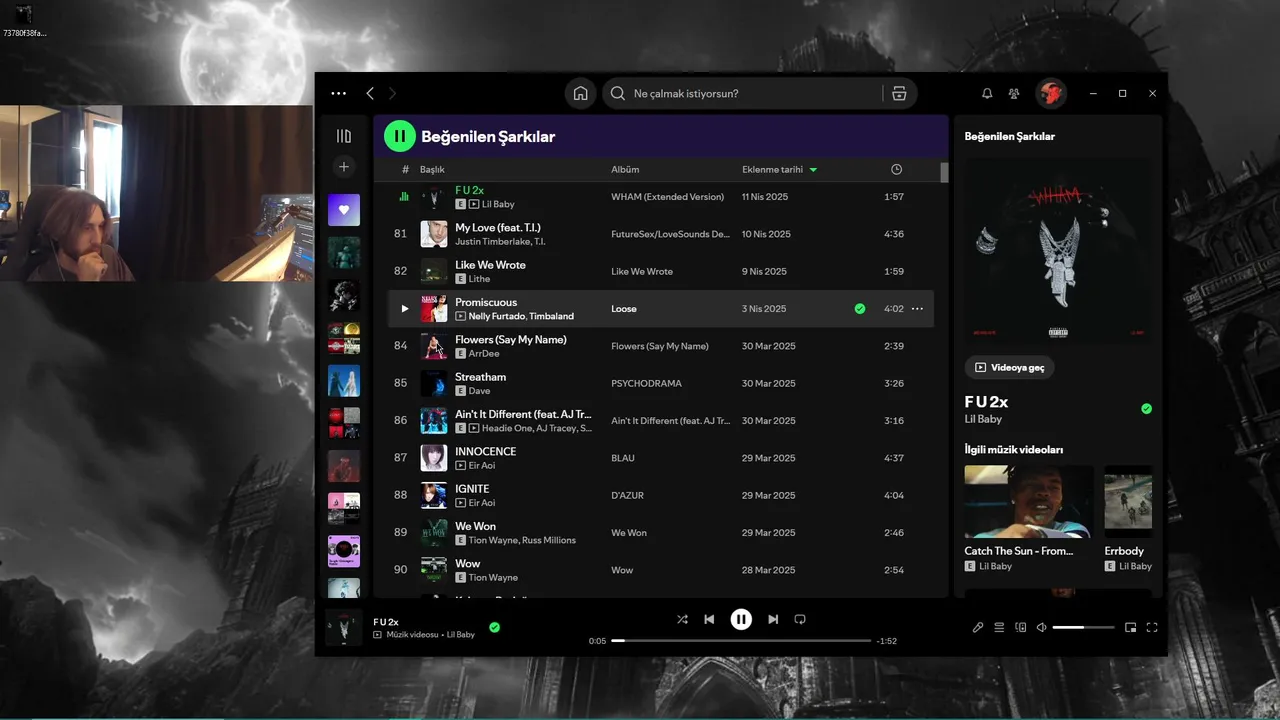
Task: Toggle shuffle in the player bar
Action: (x=682, y=619)
